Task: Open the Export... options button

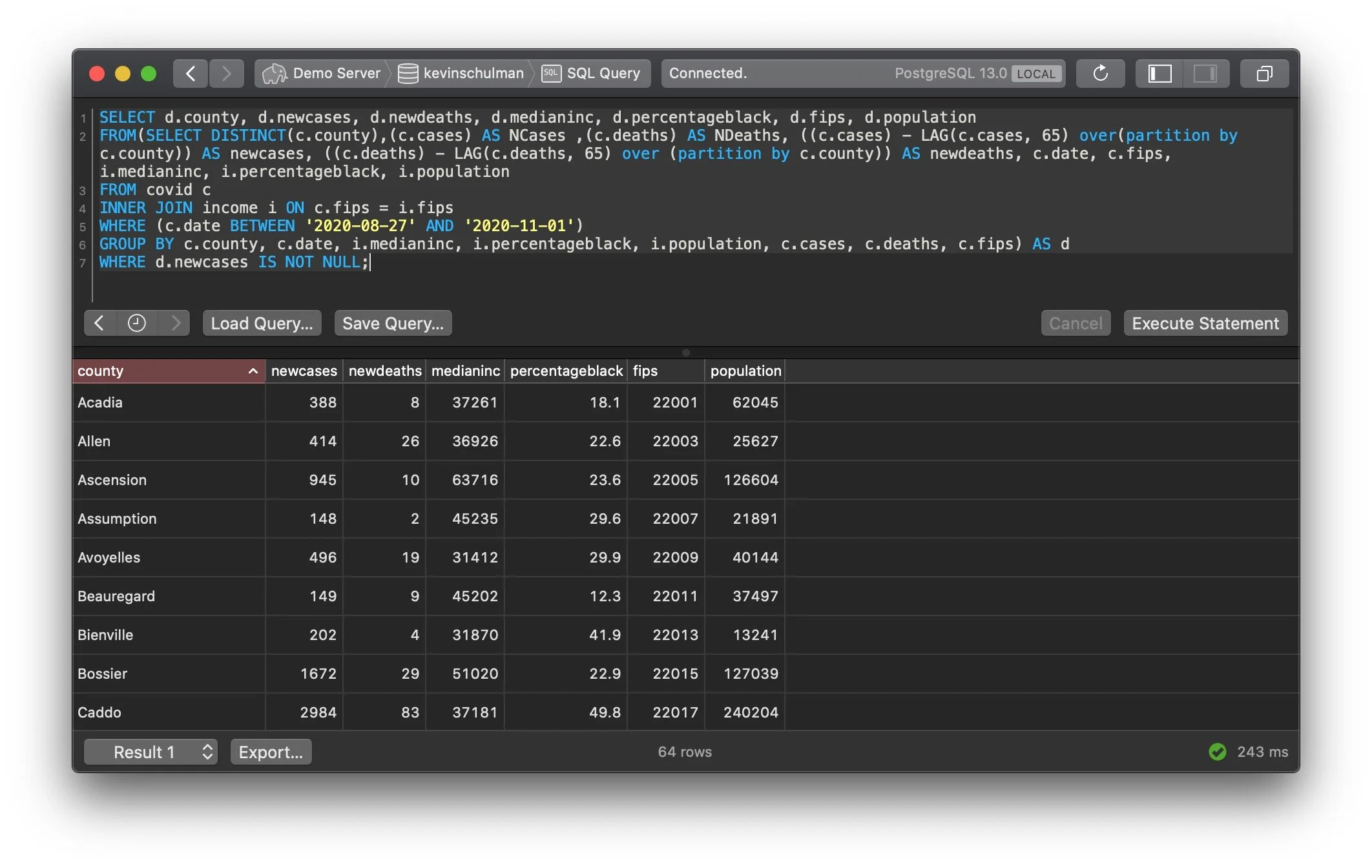Action: point(271,752)
